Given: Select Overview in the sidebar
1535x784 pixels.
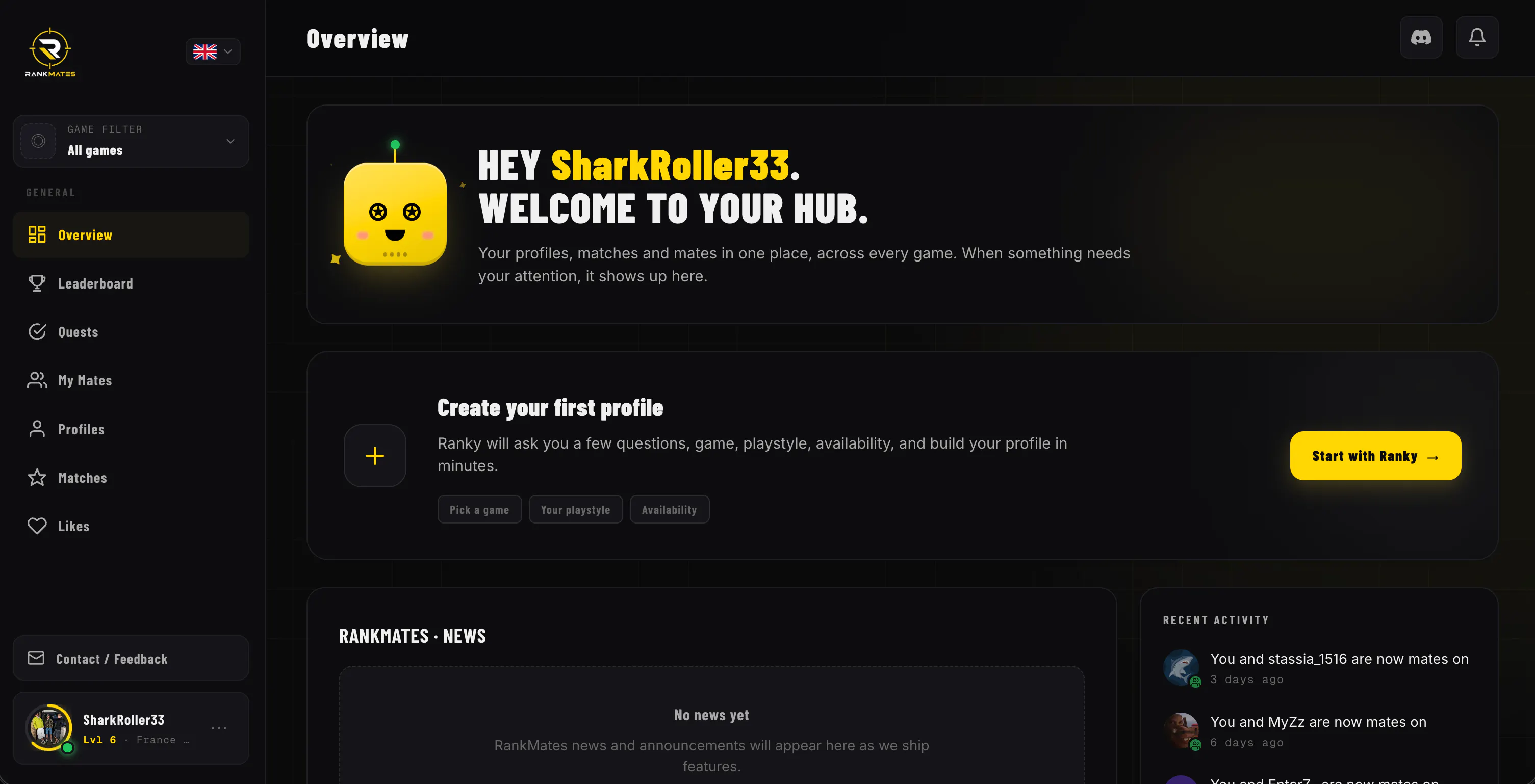Looking at the screenshot, I should 131,234.
